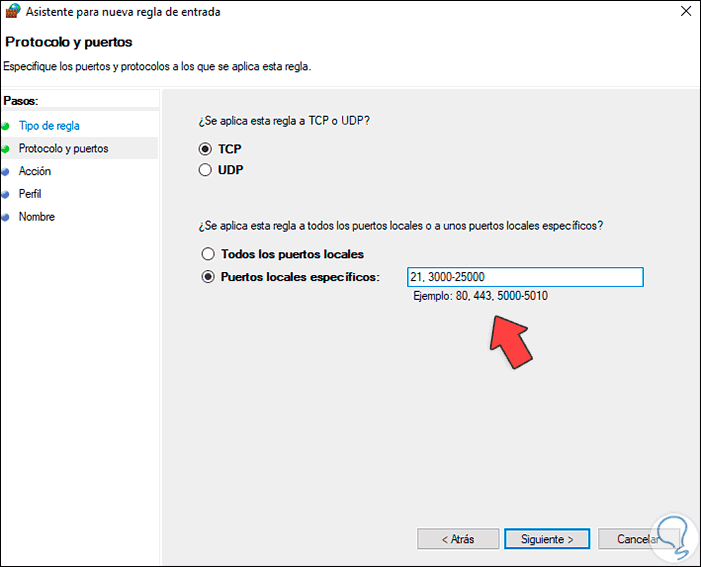Click the green bullet beside Protocolo y puertos

click(x=6, y=149)
